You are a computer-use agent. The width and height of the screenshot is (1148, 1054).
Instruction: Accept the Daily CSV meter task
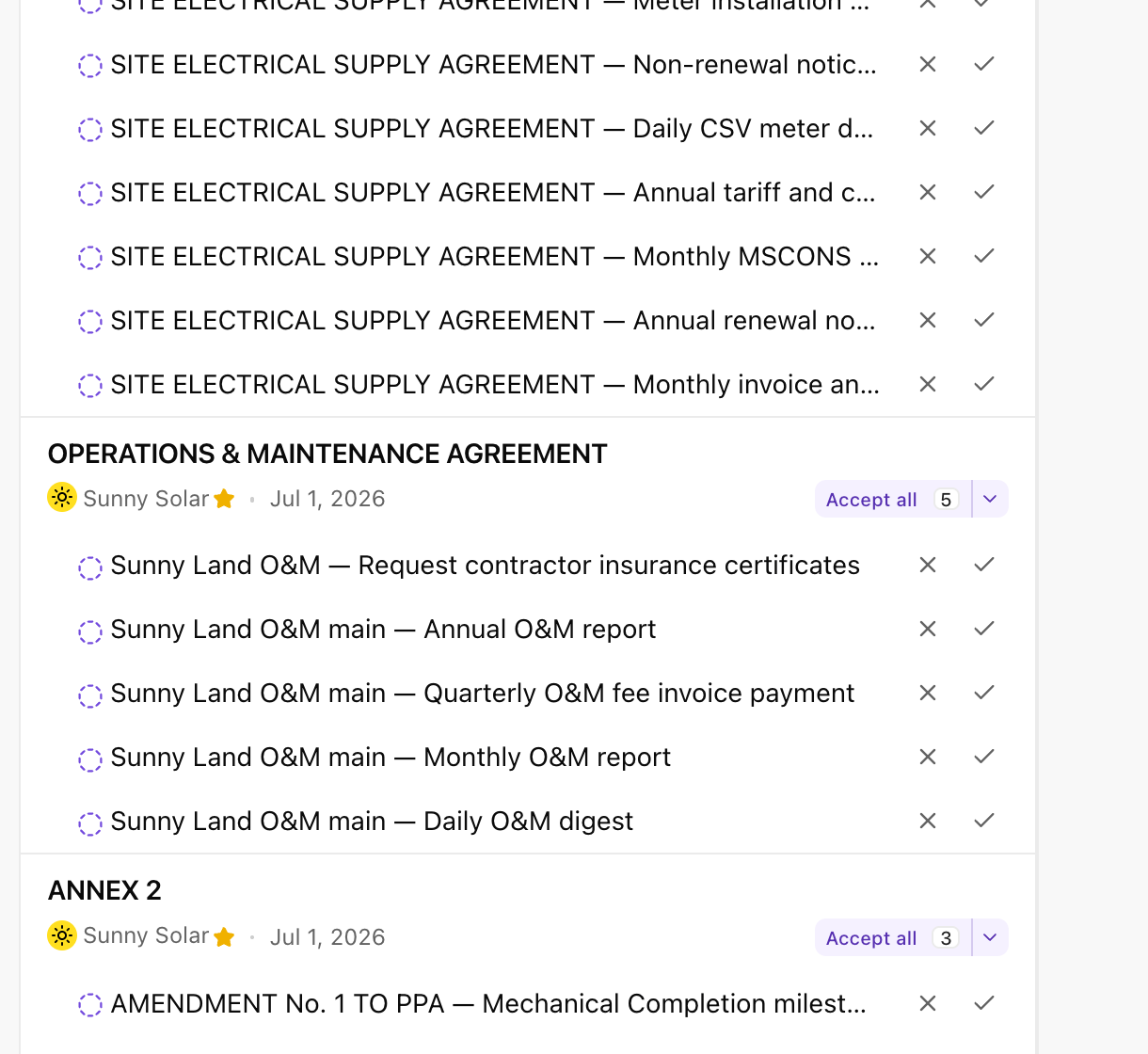tap(984, 128)
